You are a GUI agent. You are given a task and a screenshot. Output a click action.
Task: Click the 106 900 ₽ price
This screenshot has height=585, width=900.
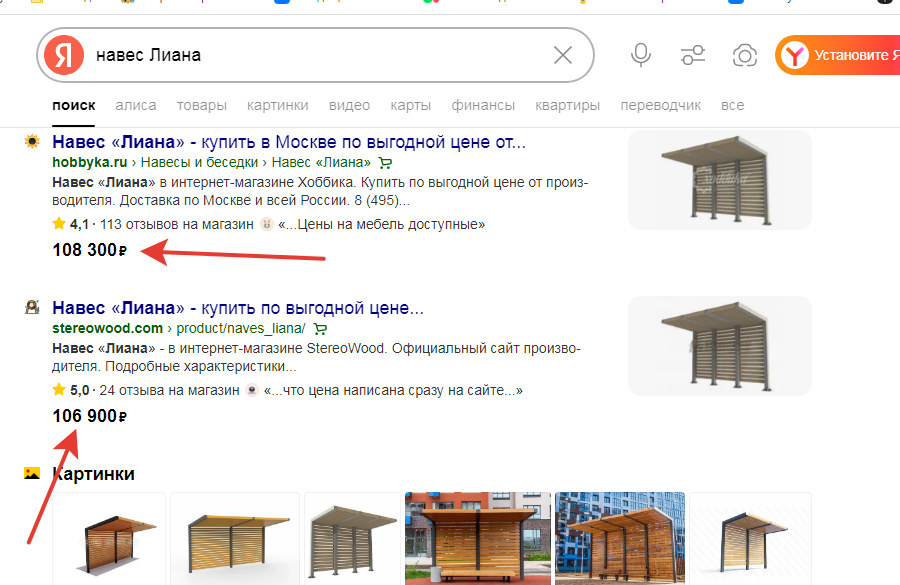point(89,416)
